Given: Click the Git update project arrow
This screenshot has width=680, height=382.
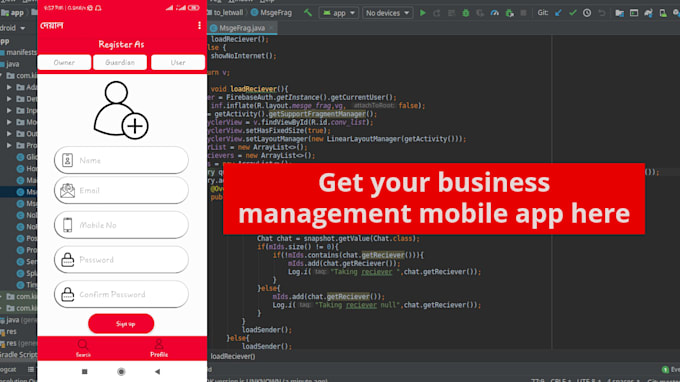Looking at the screenshot, I should tap(558, 13).
